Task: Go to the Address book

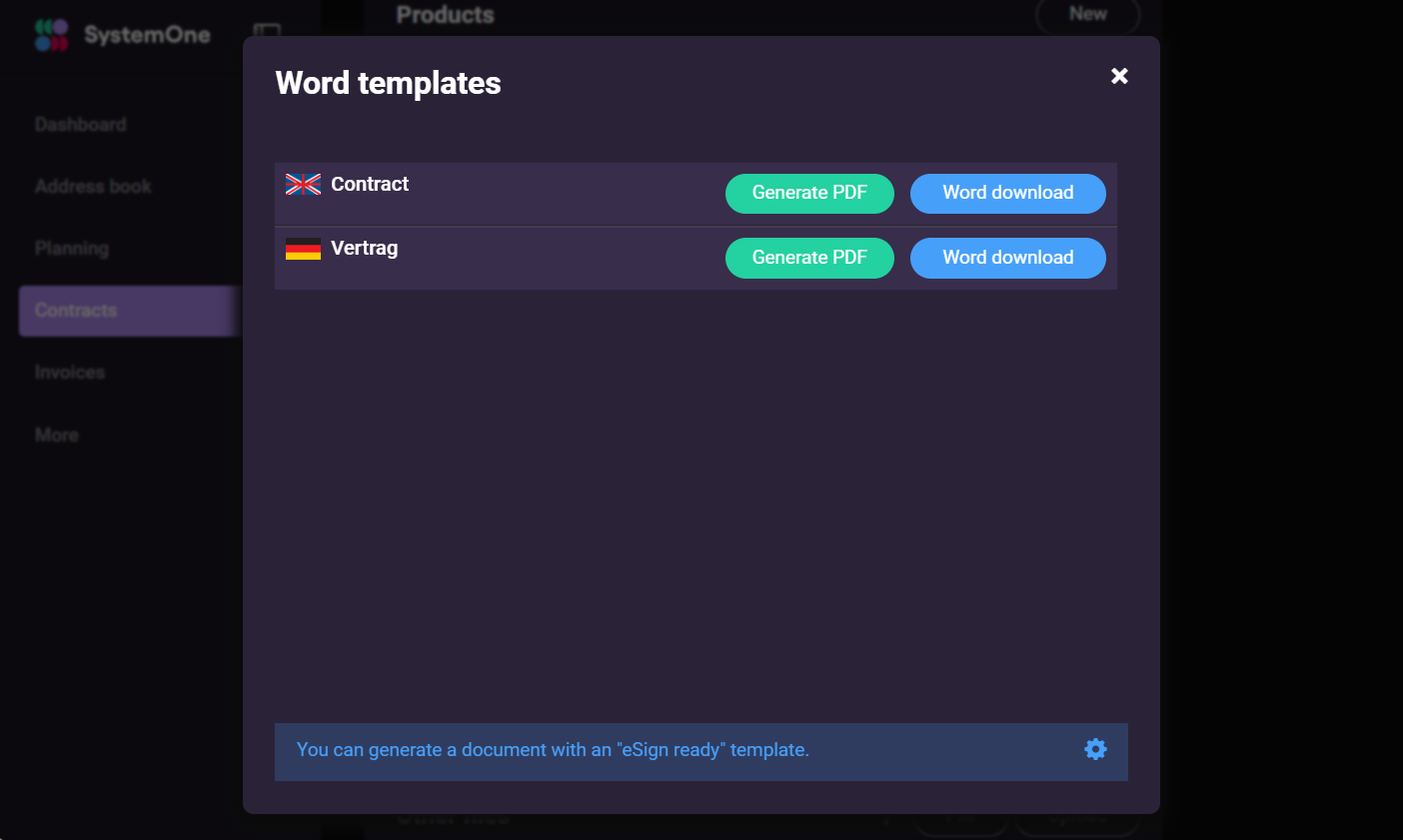Action: pyautogui.click(x=93, y=186)
